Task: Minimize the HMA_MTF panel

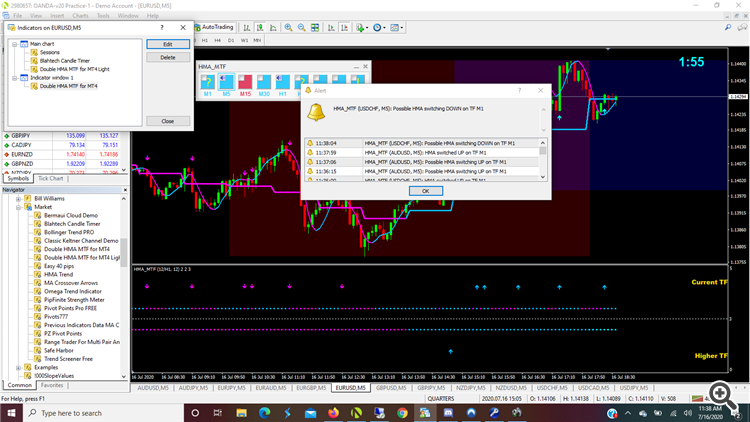Action: [x=356, y=67]
